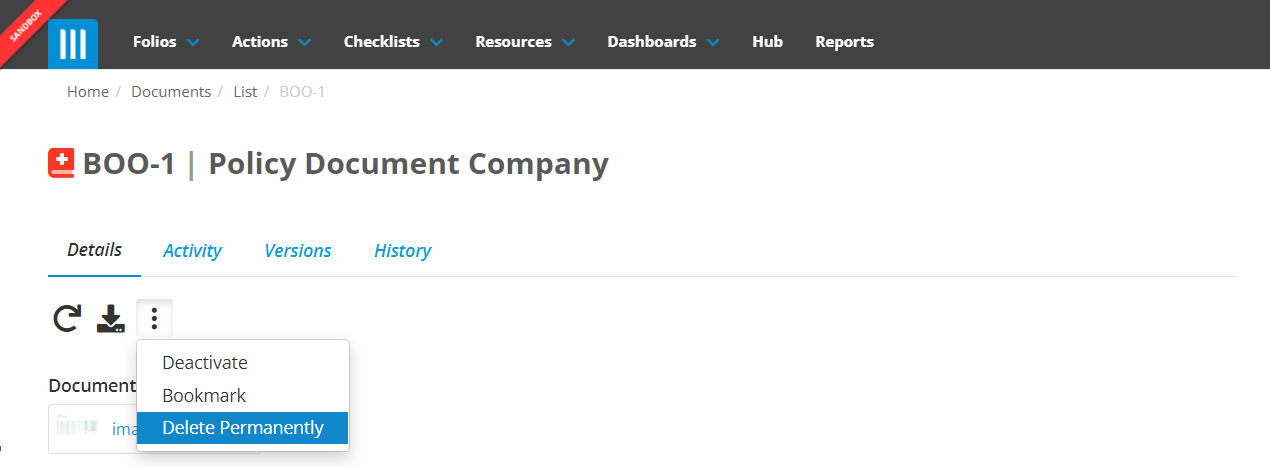1270x467 pixels.
Task: Open the document file thumbnail
Action: [x=76, y=428]
